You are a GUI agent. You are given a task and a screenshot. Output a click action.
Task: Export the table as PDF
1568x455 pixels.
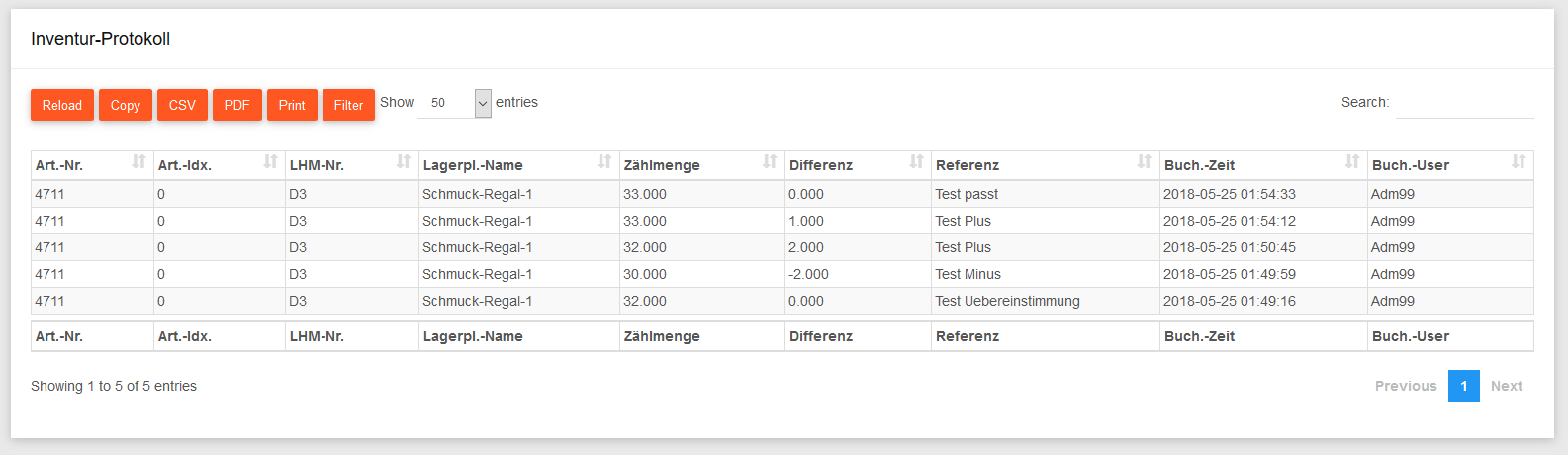[x=236, y=105]
